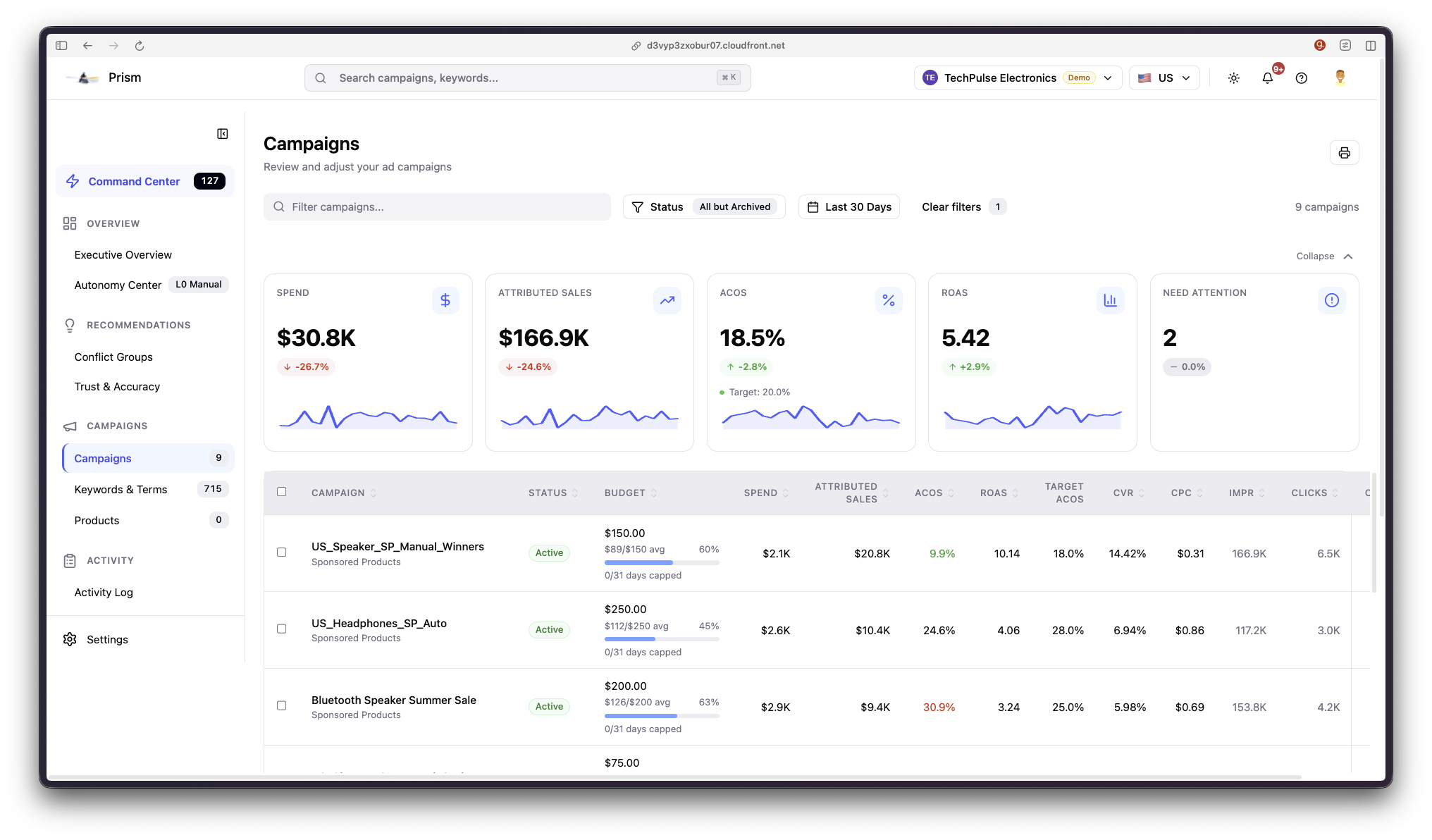Select the US_Headphones_SP_Auto checkbox

coord(282,629)
